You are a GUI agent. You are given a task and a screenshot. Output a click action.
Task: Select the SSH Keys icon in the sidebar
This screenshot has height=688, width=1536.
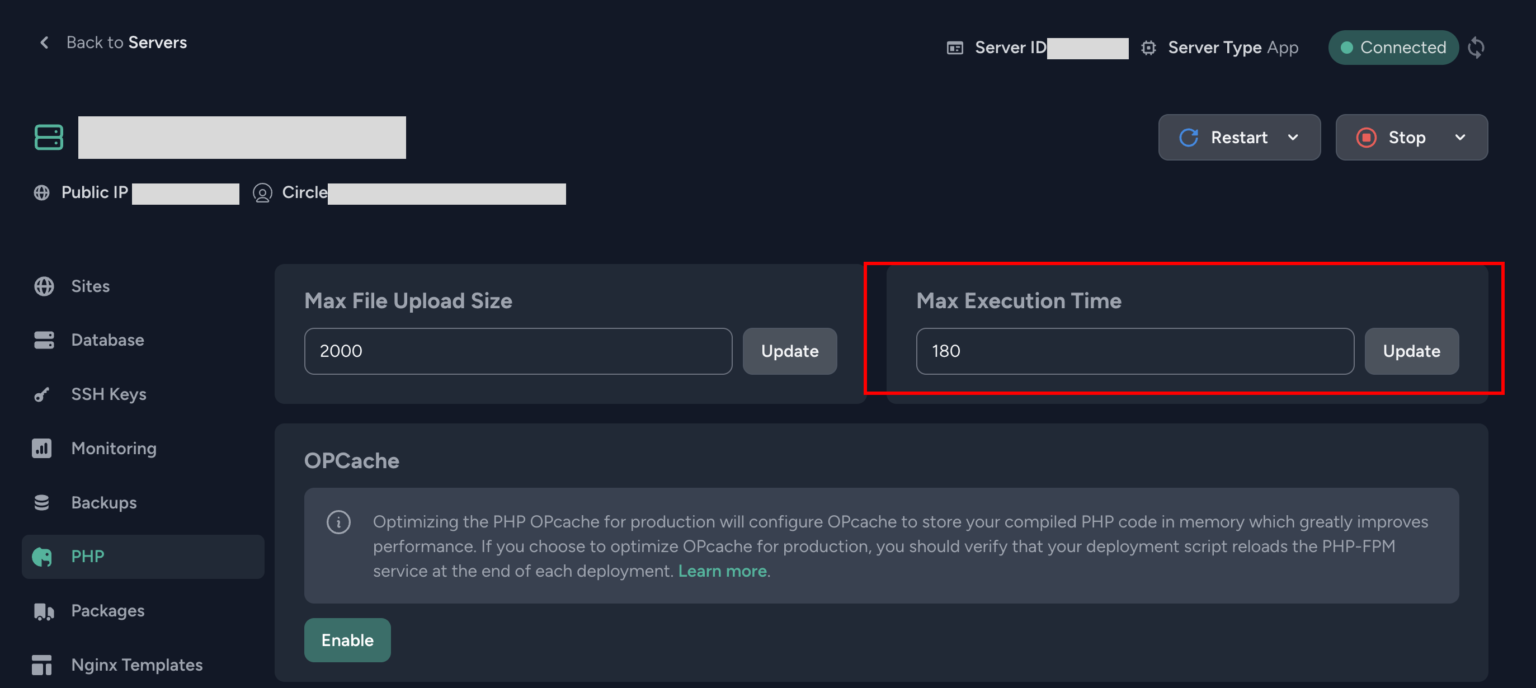pyautogui.click(x=42, y=394)
